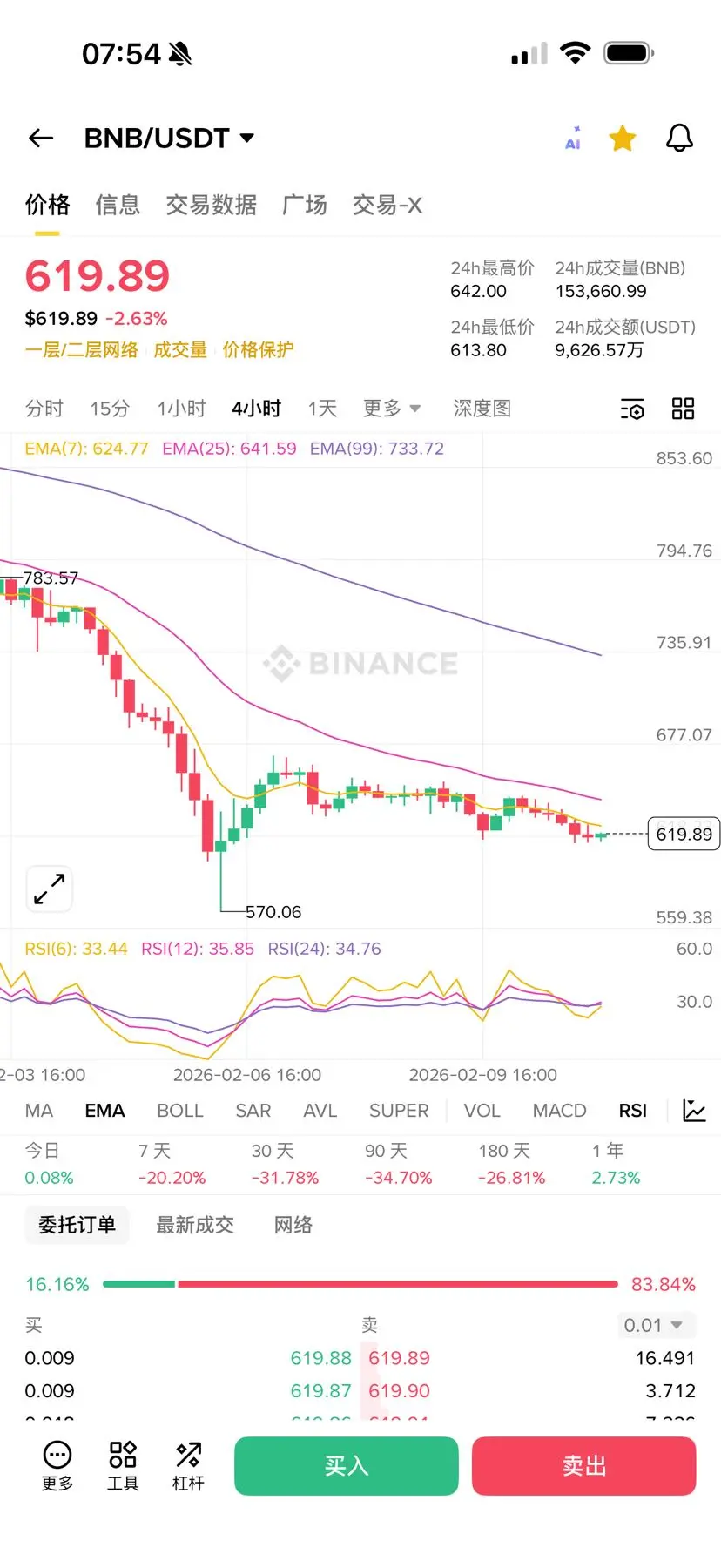Open the 杠杆 margin icon
This screenshot has width=721, height=1568.
(188, 1466)
